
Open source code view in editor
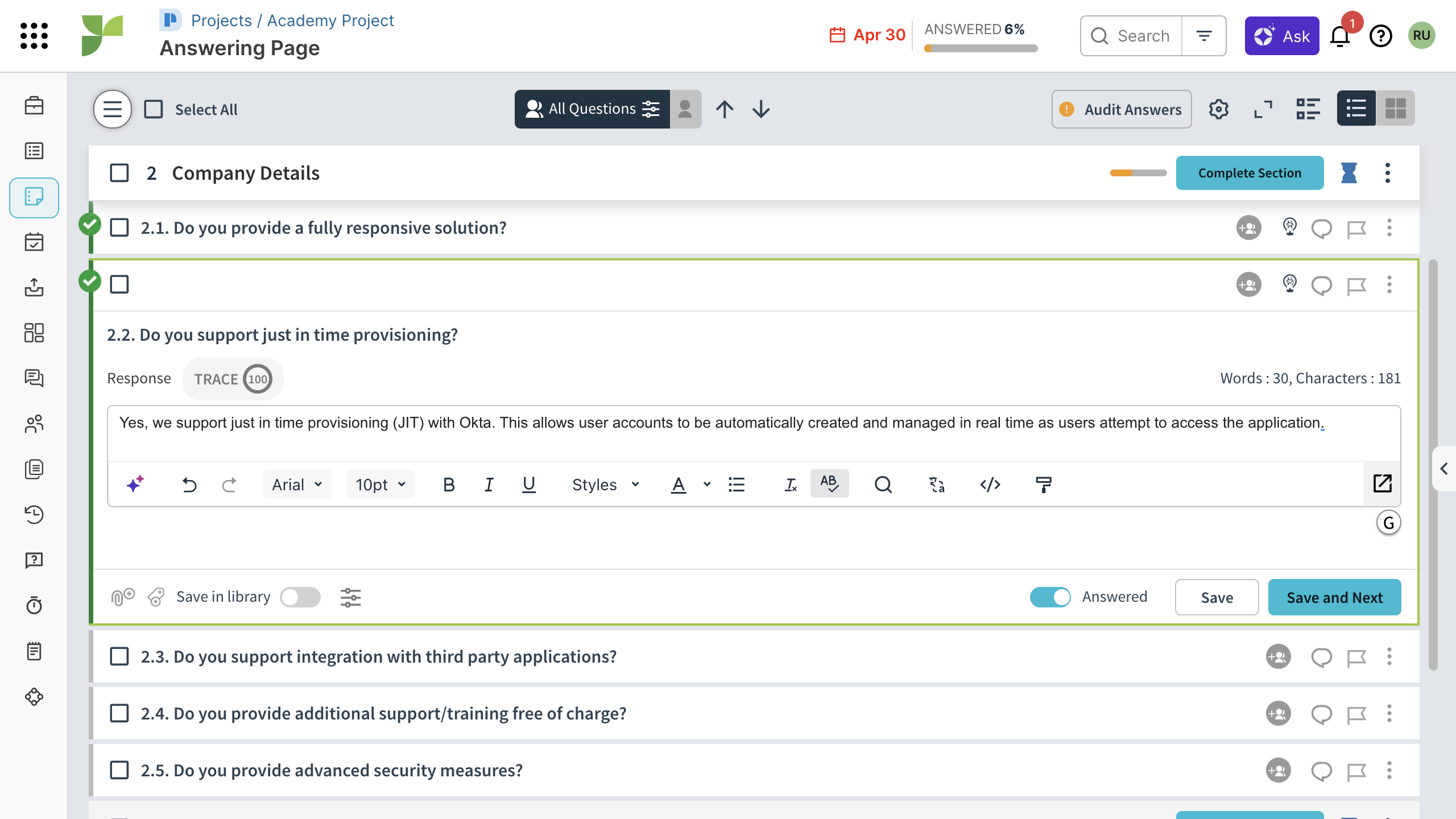990,484
